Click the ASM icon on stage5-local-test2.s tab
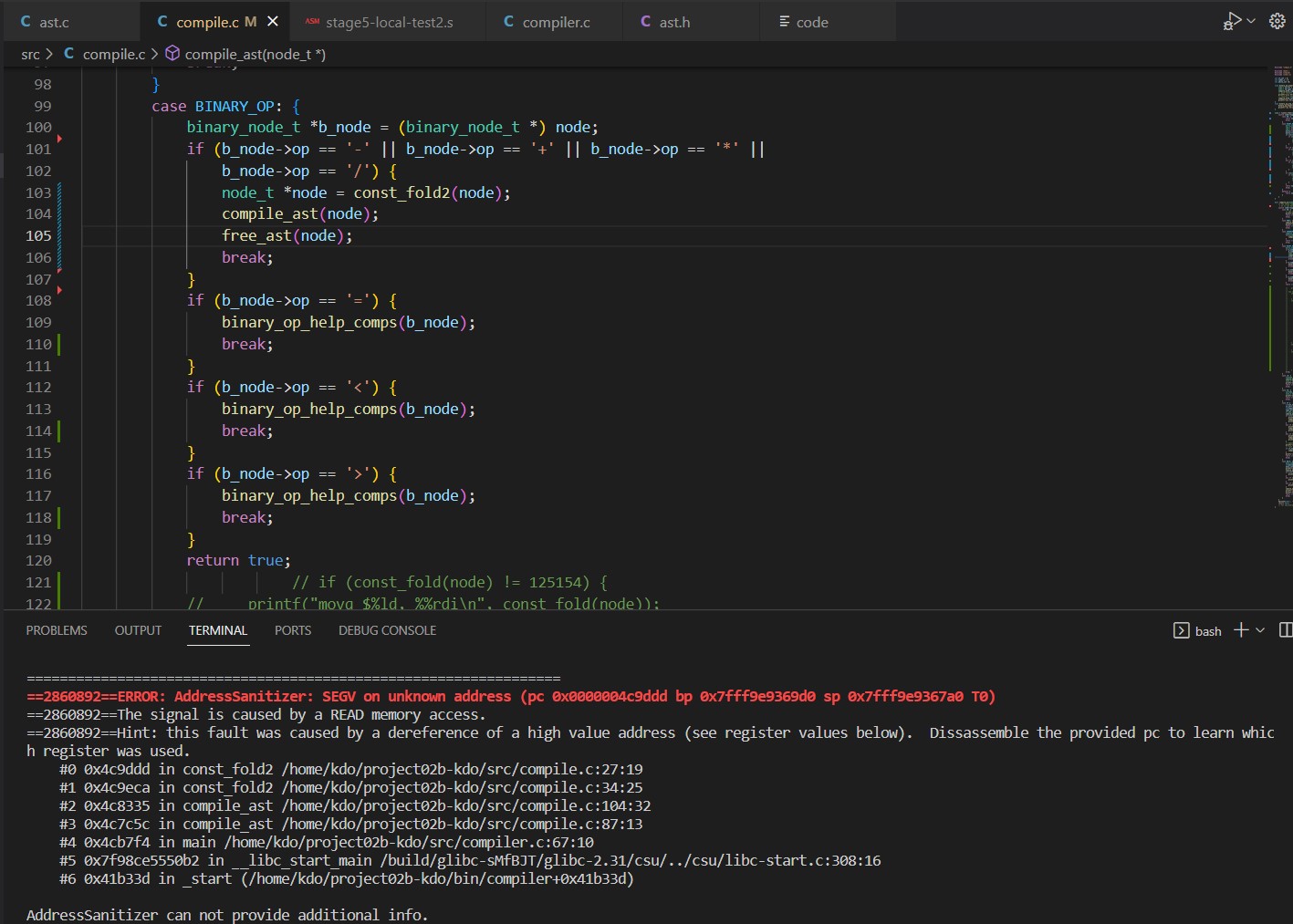Screen dimensions: 1293x924 point(312,22)
